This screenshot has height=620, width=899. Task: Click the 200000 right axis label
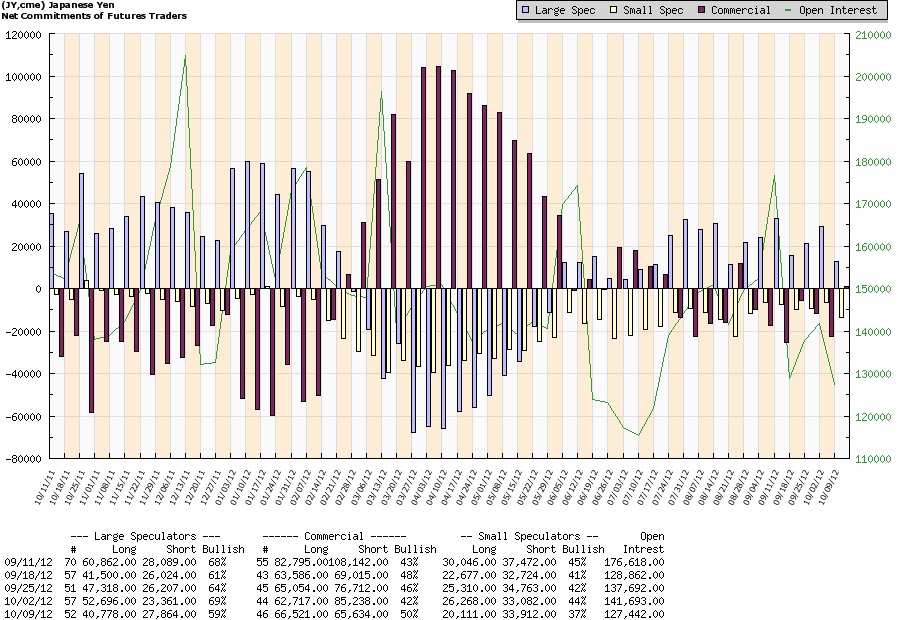873,77
